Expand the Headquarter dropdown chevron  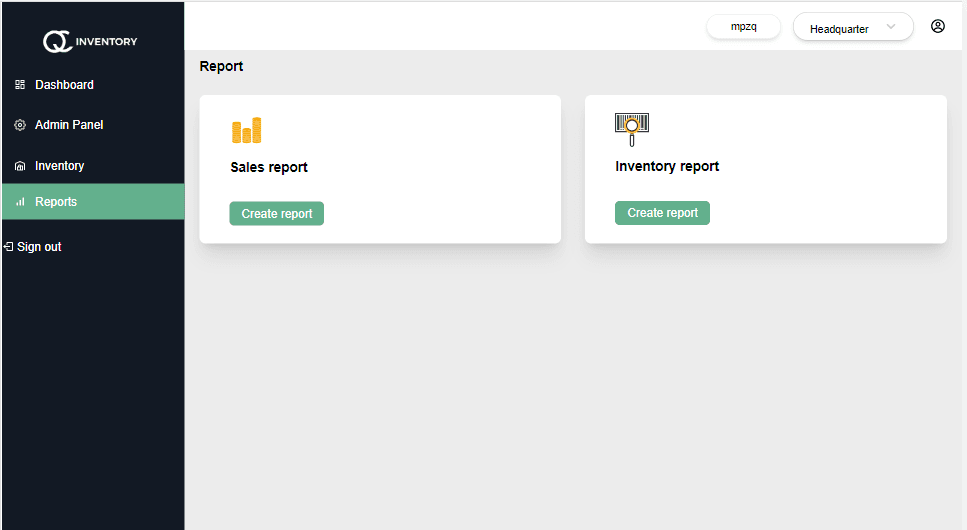pyautogui.click(x=891, y=27)
